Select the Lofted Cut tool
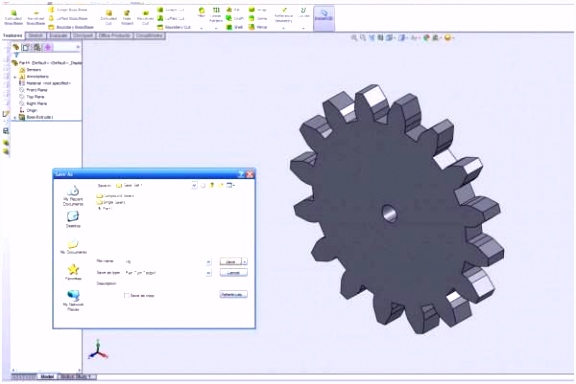The image size is (576, 384). [x=171, y=18]
